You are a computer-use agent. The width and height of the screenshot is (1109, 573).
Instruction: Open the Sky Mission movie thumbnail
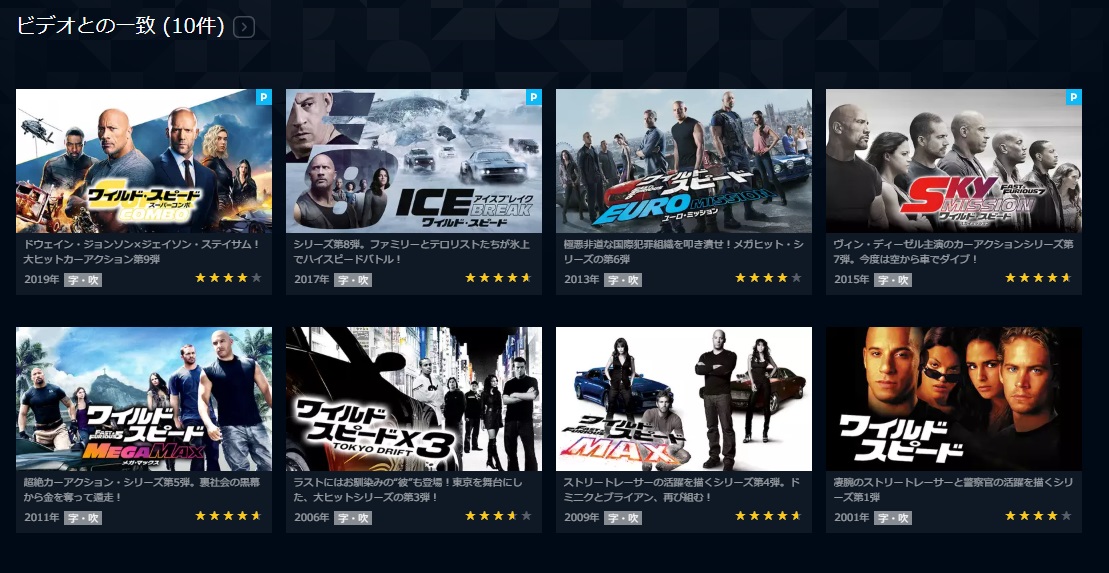pyautogui.click(x=953, y=161)
